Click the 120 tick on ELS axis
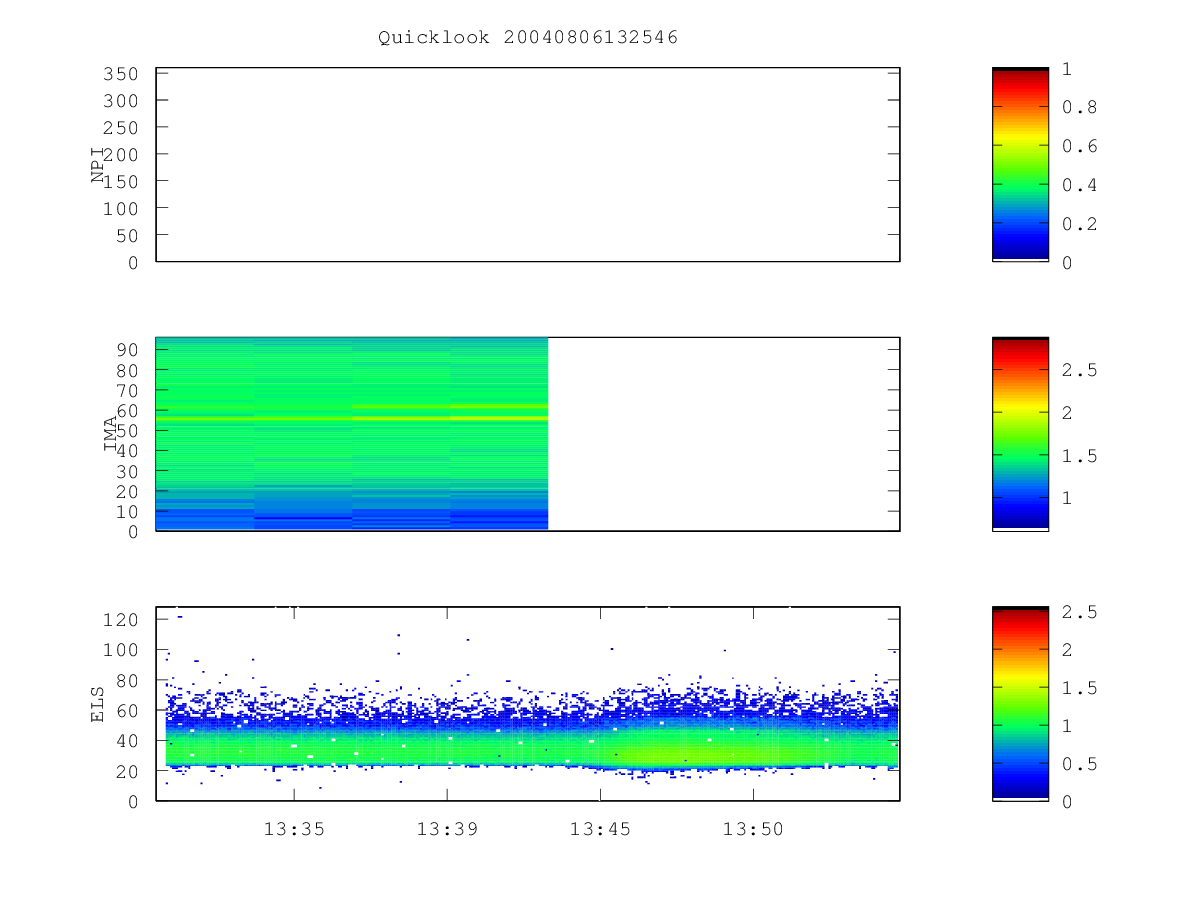The image size is (1200, 900). coord(121,620)
